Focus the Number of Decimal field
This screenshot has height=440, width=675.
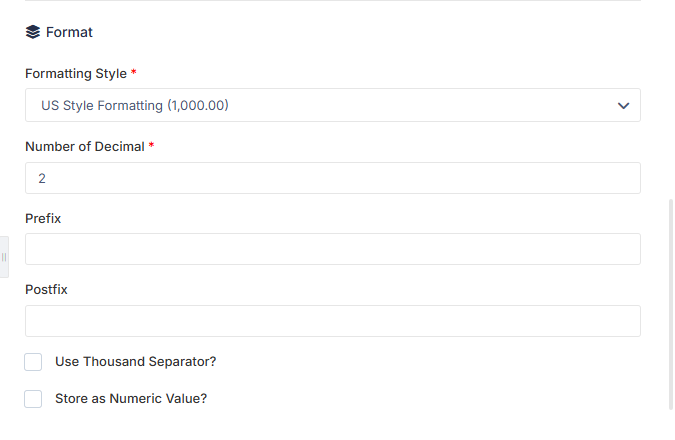[x=333, y=178]
